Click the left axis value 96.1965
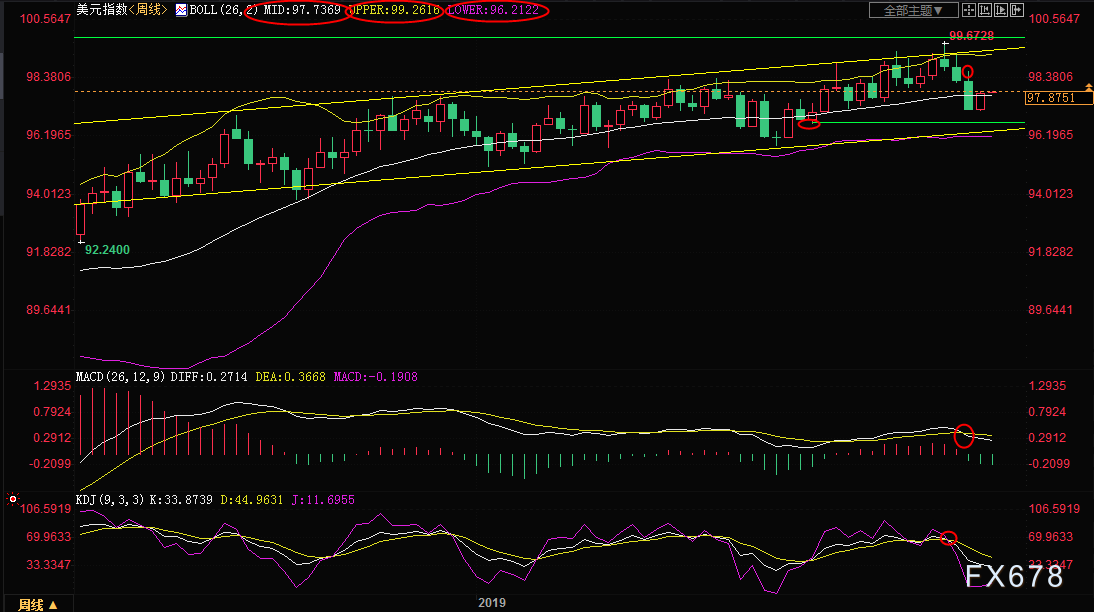Image resolution: width=1094 pixels, height=612 pixels. [49, 135]
